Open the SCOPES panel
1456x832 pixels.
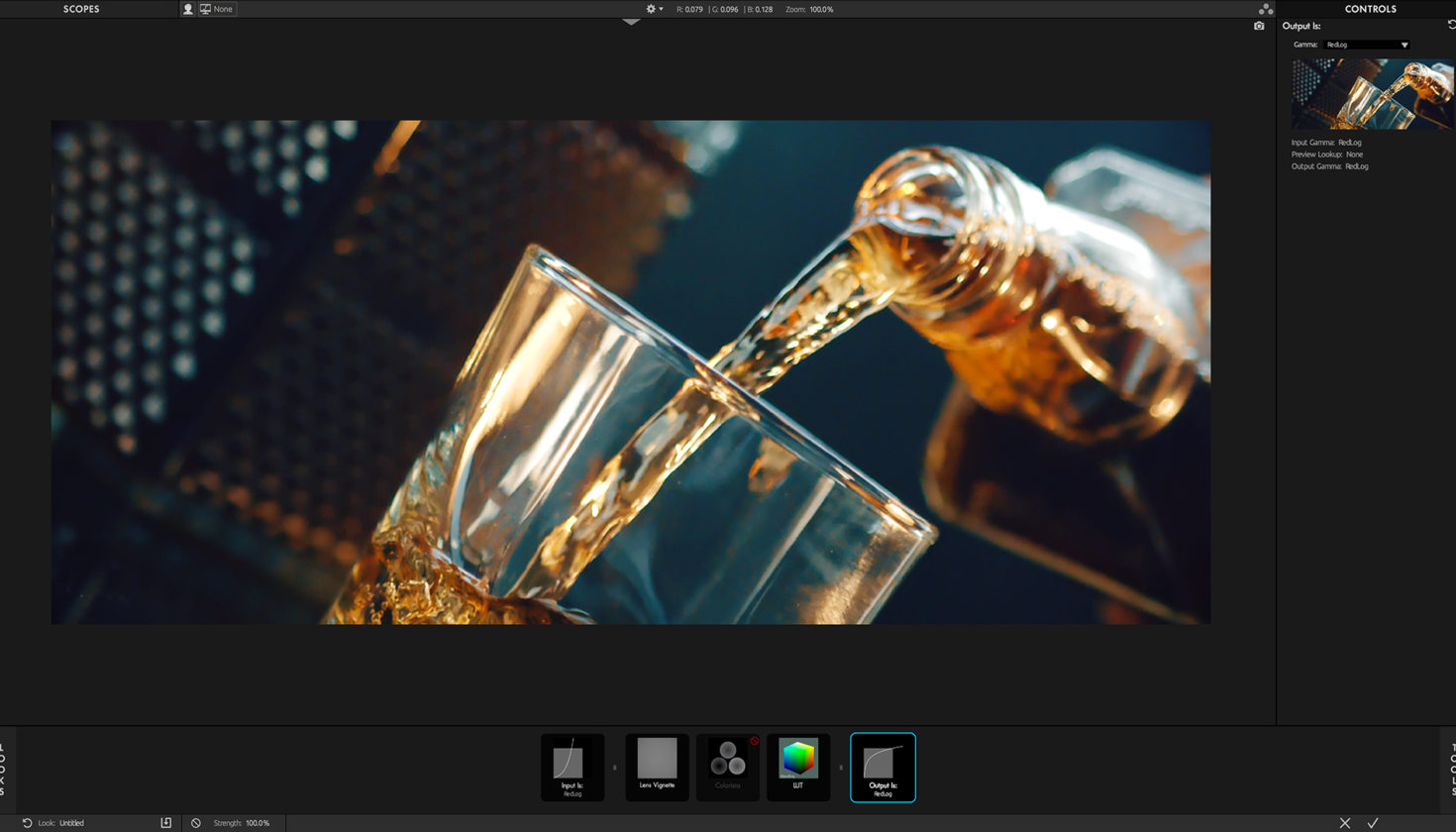81,9
